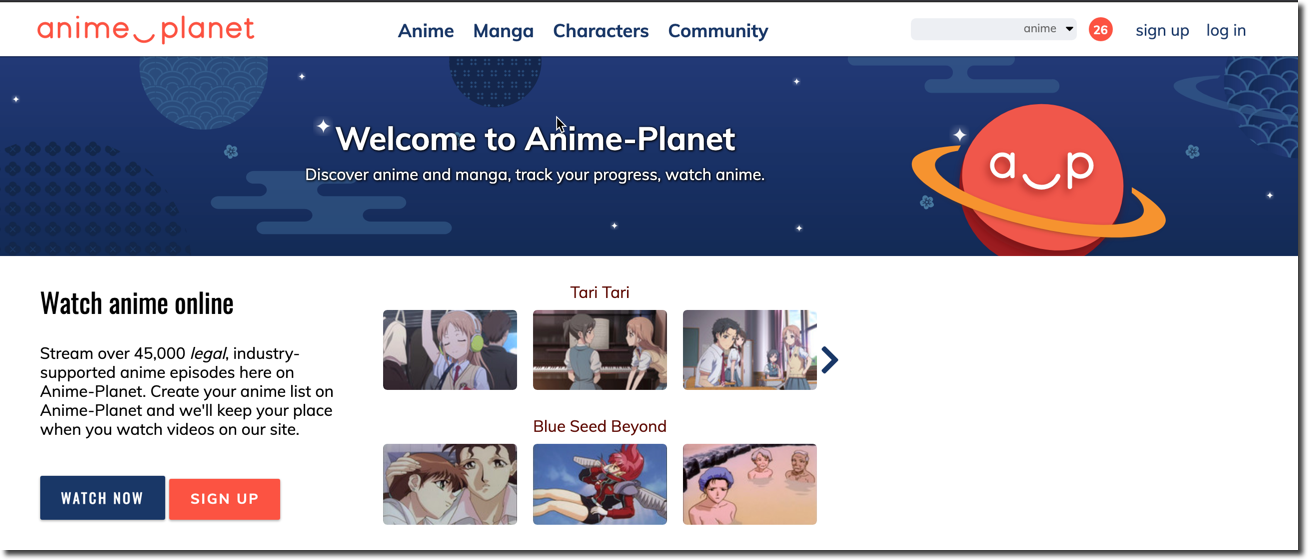Screen dimensions: 1308x560
Task: Open Tari Tari thumbnail with headphones girl
Action: click(x=450, y=350)
